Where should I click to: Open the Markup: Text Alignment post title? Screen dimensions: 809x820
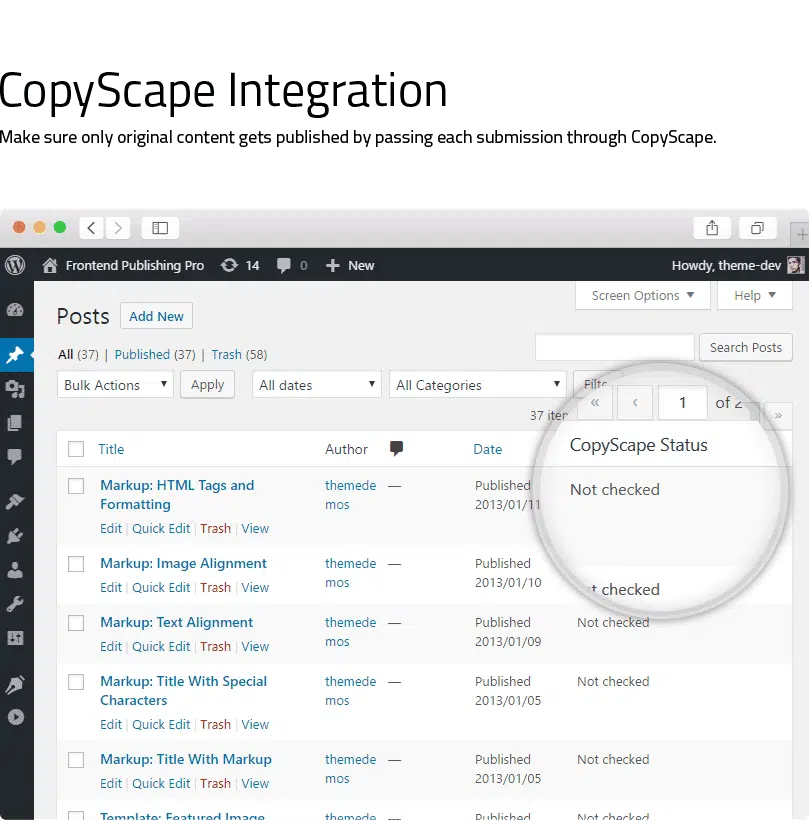click(176, 622)
